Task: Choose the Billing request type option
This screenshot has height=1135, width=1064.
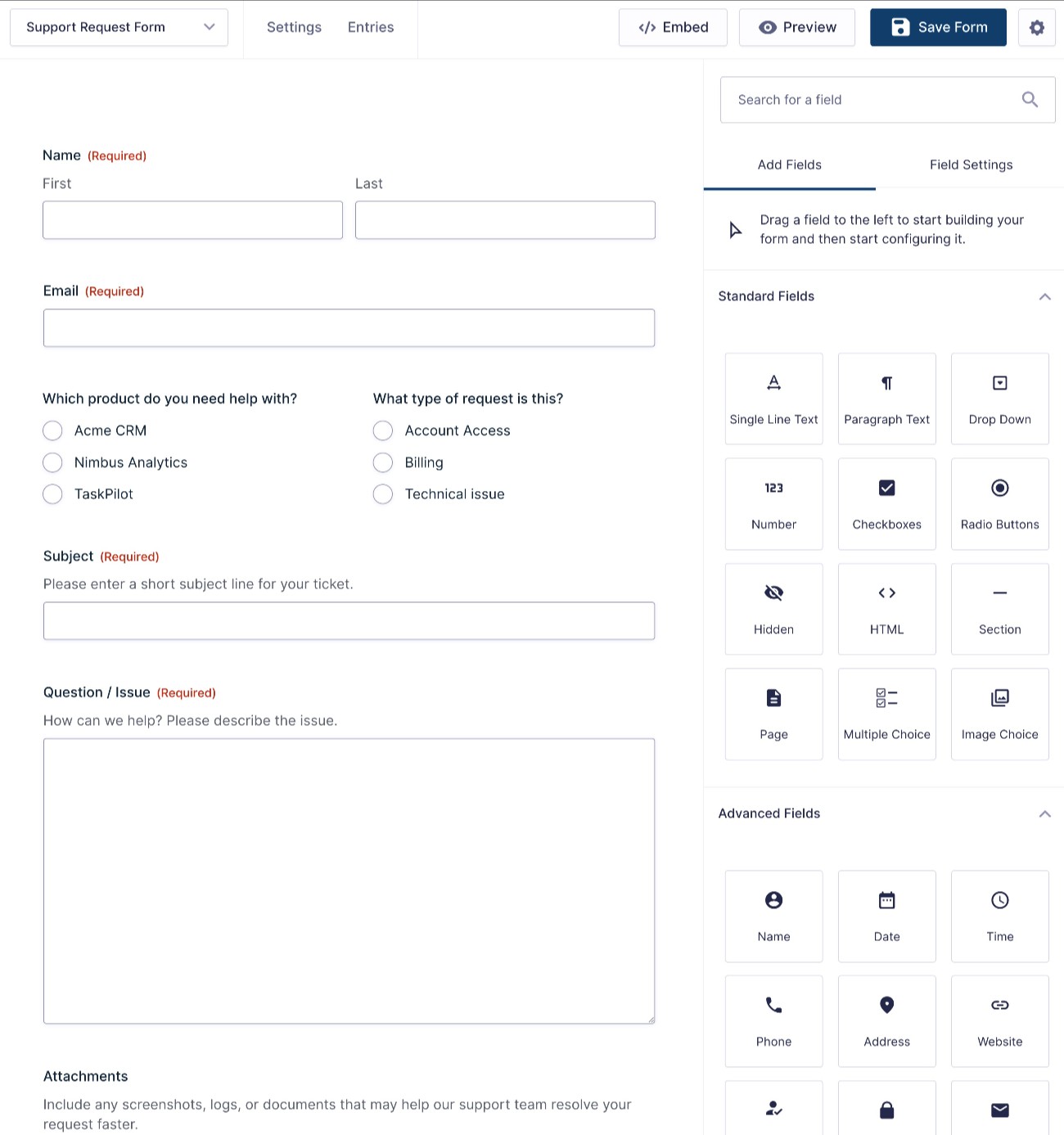Action: tap(382, 462)
